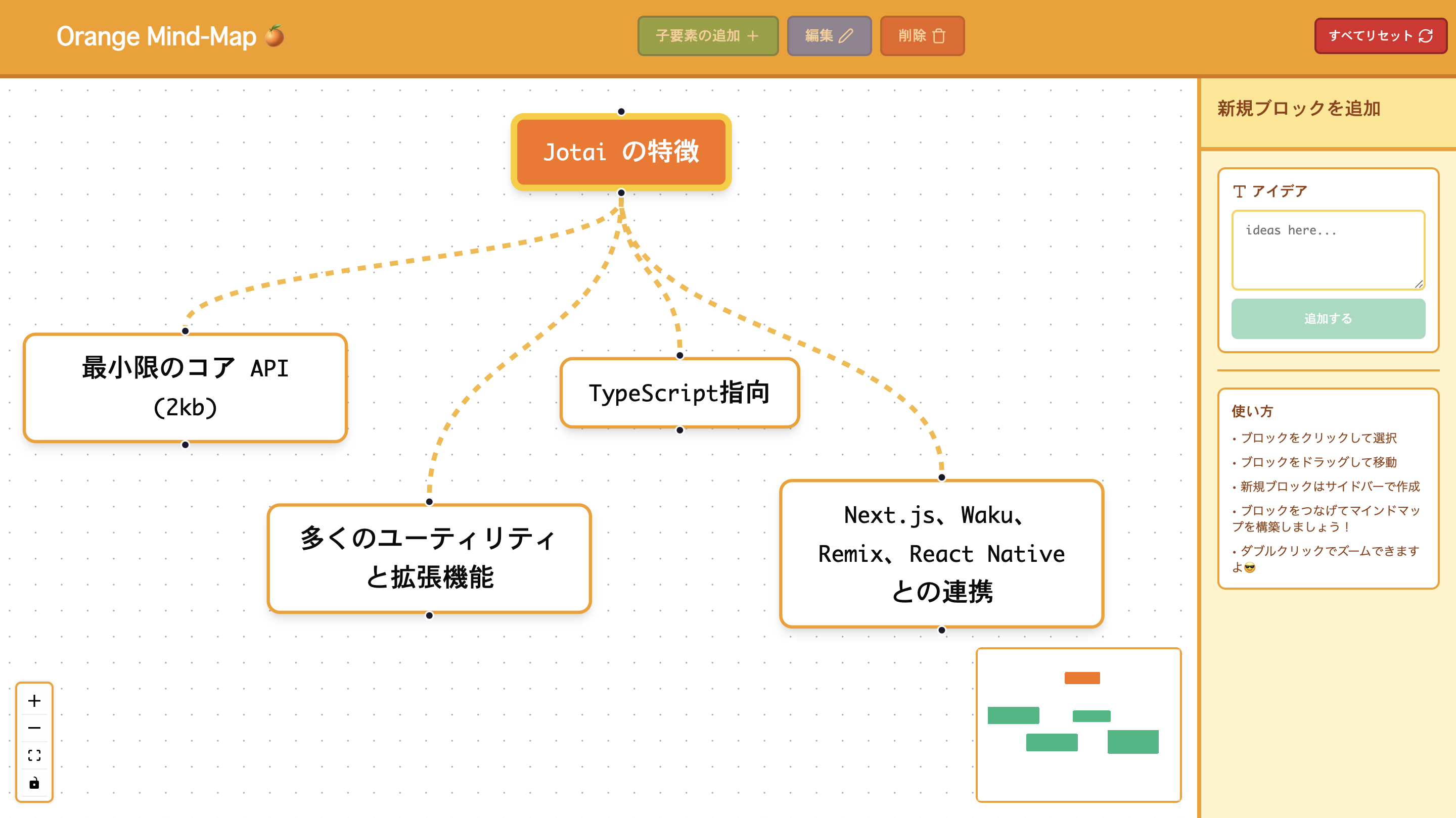Click bottom handle of 多くのユーティリティ node
The height and width of the screenshot is (818, 1456).
[429, 615]
